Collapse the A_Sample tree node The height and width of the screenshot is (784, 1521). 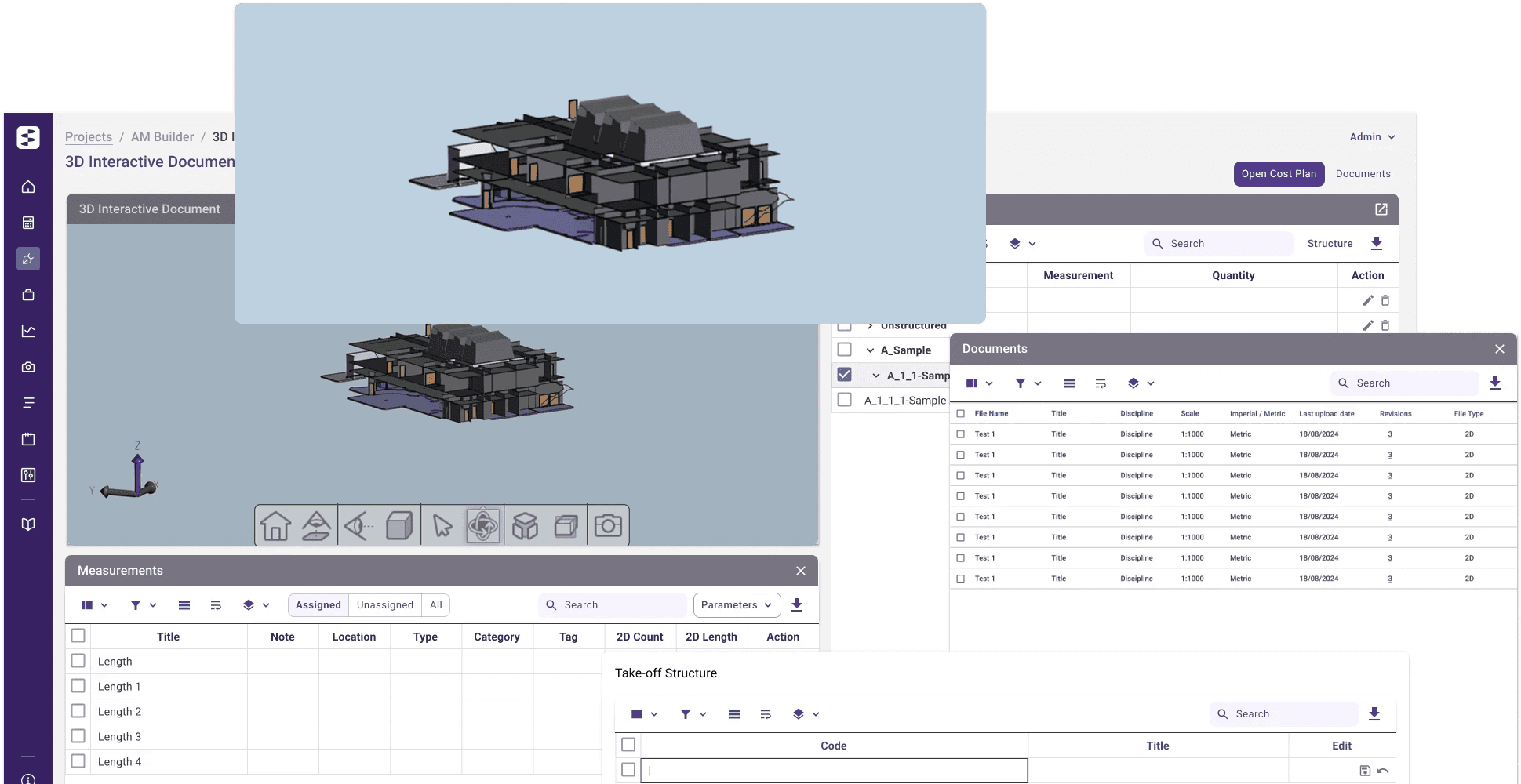pyautogui.click(x=870, y=350)
